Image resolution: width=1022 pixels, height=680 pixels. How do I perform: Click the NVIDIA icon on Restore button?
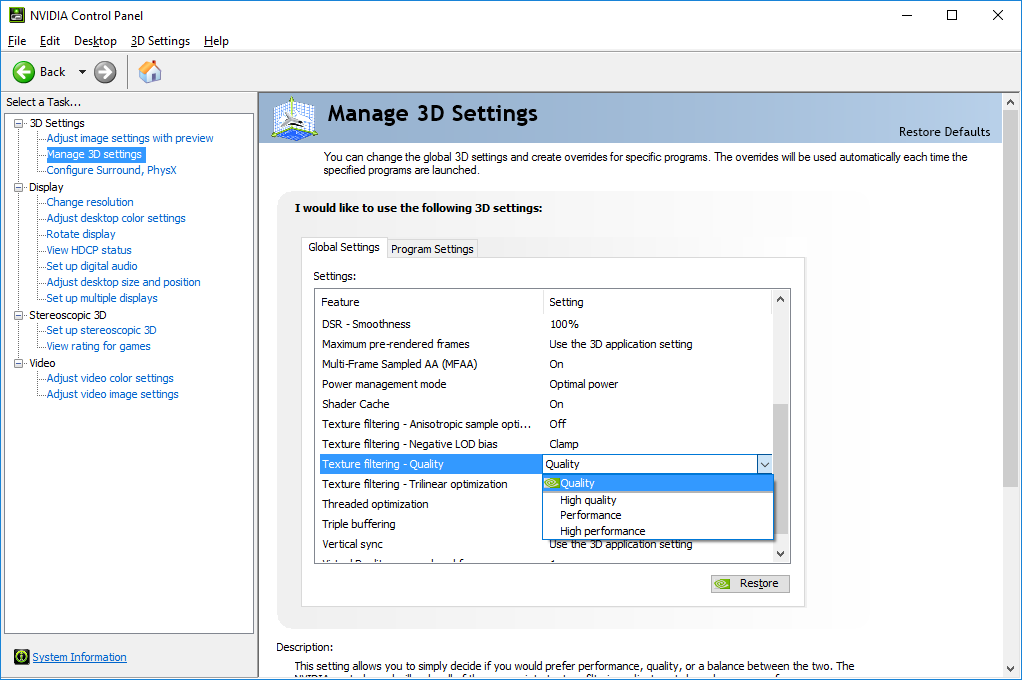point(722,584)
